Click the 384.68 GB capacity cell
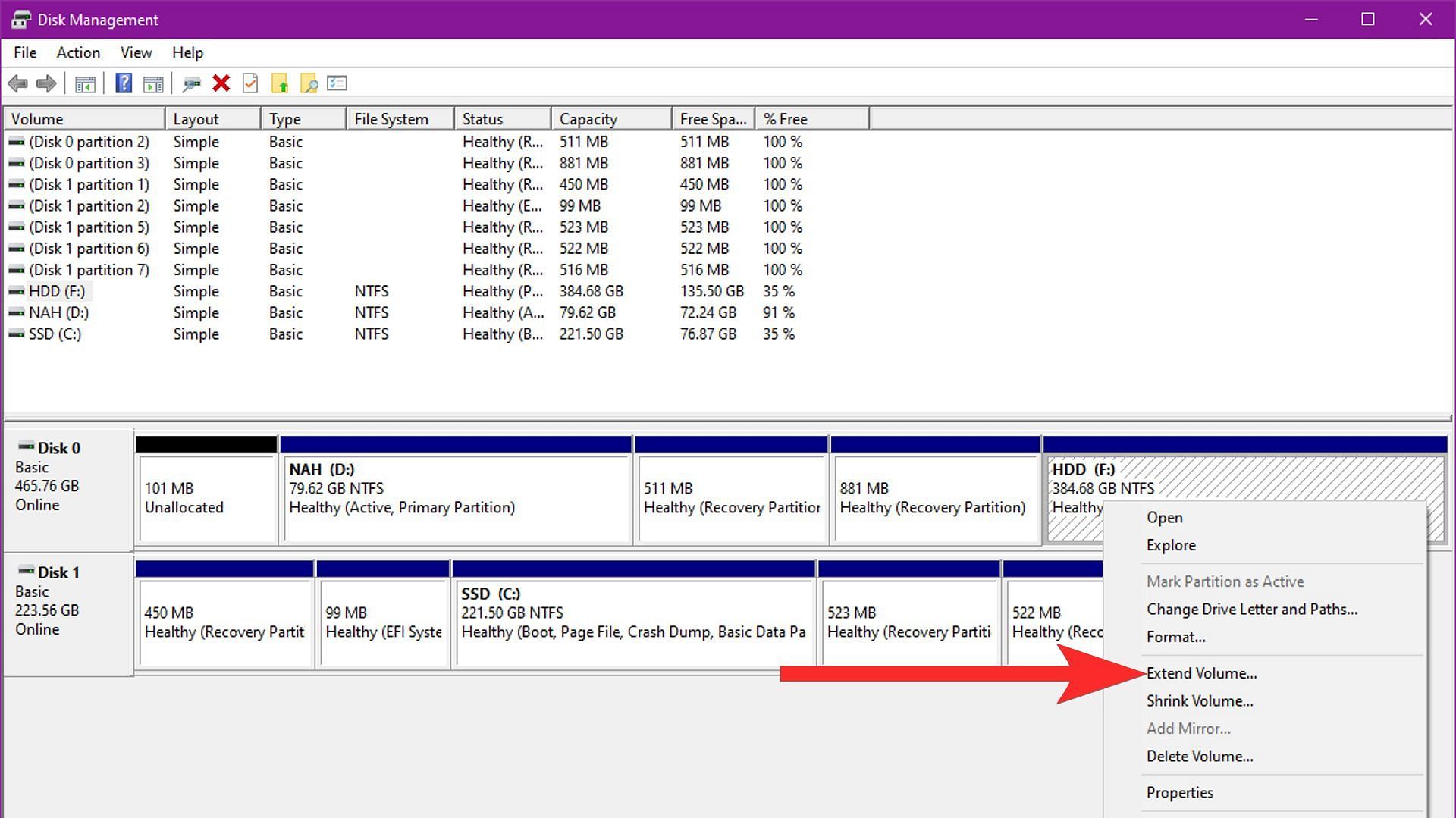The width and height of the screenshot is (1456, 818). click(591, 291)
